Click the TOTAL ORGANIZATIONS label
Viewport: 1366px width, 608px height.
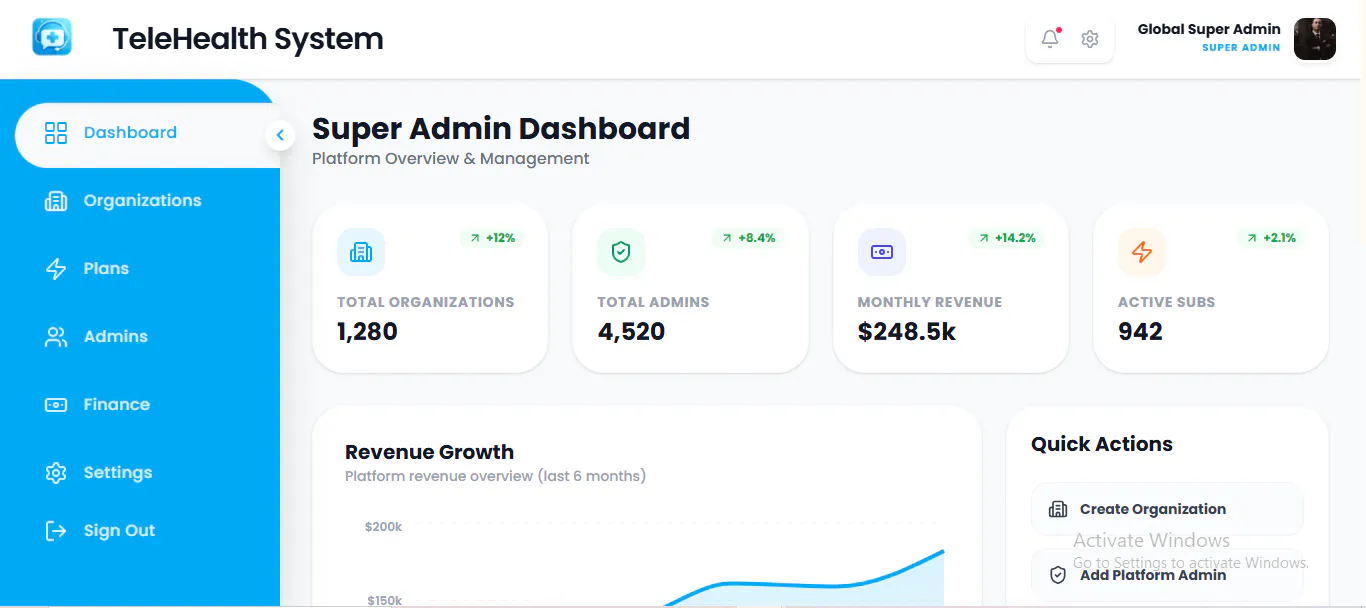click(426, 302)
